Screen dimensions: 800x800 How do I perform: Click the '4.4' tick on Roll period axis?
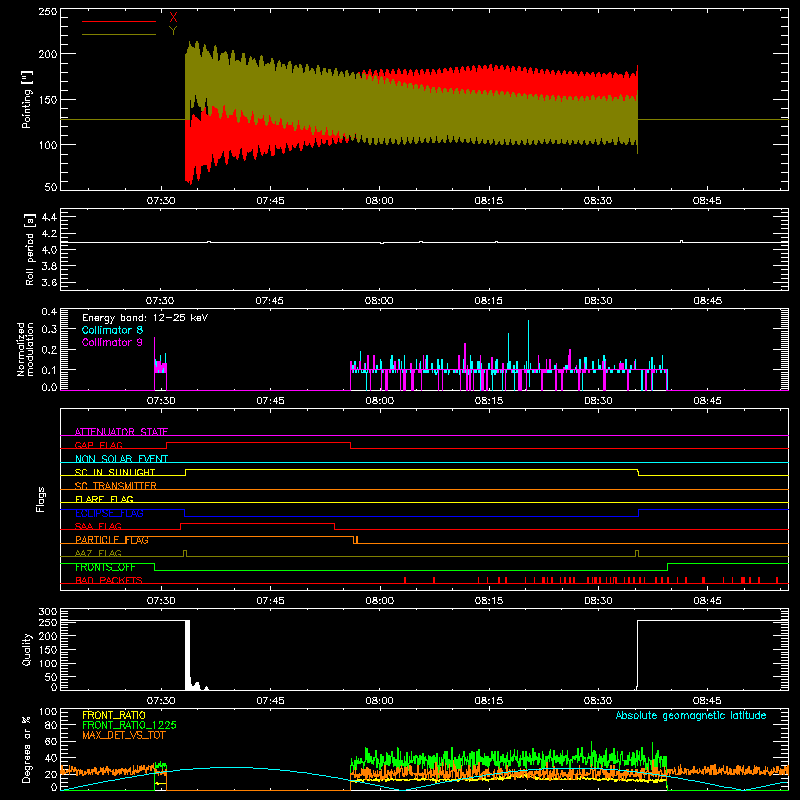click(x=49, y=217)
